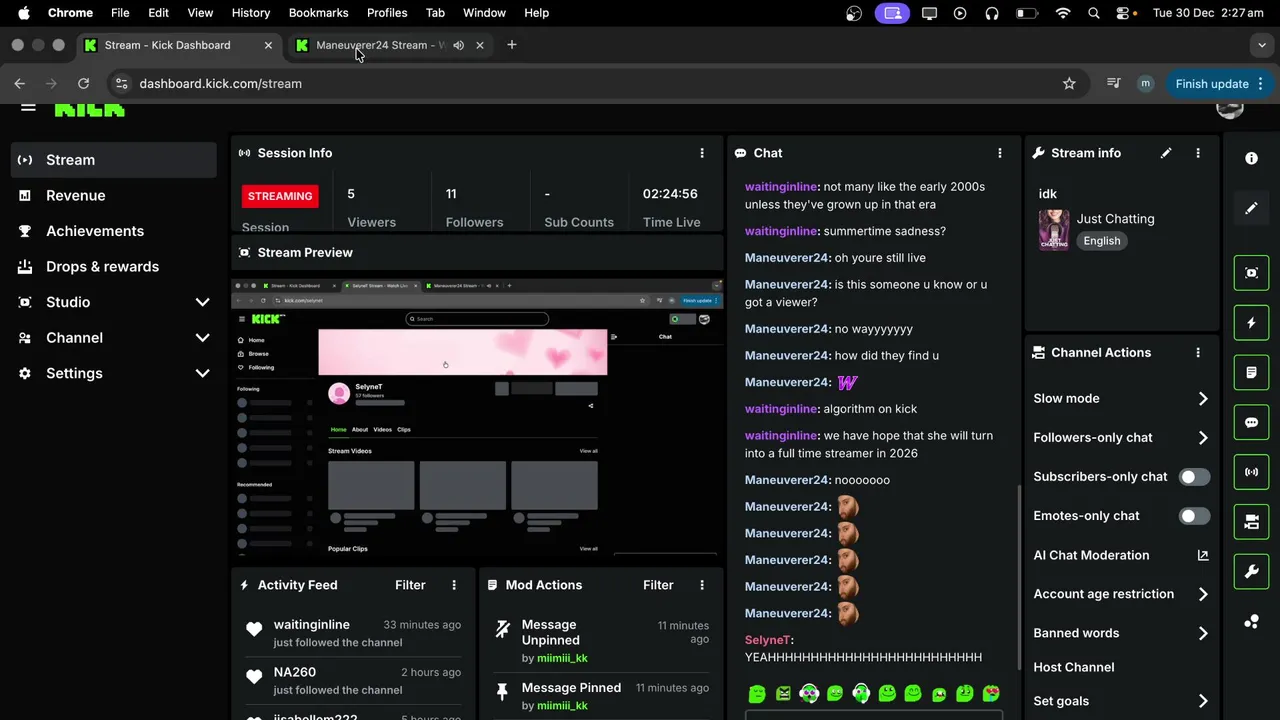Focus the address bar URL
The image size is (1280, 720).
coord(221,84)
